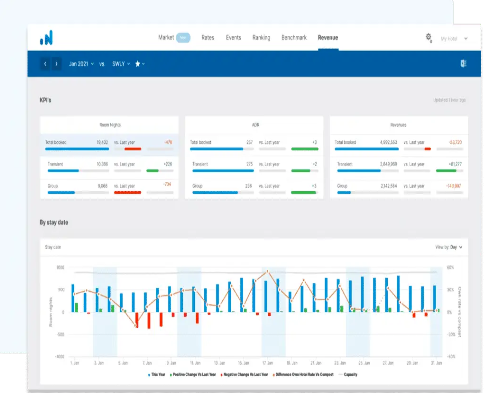Click the star favorites icon
502x393 pixels.
[139, 64]
